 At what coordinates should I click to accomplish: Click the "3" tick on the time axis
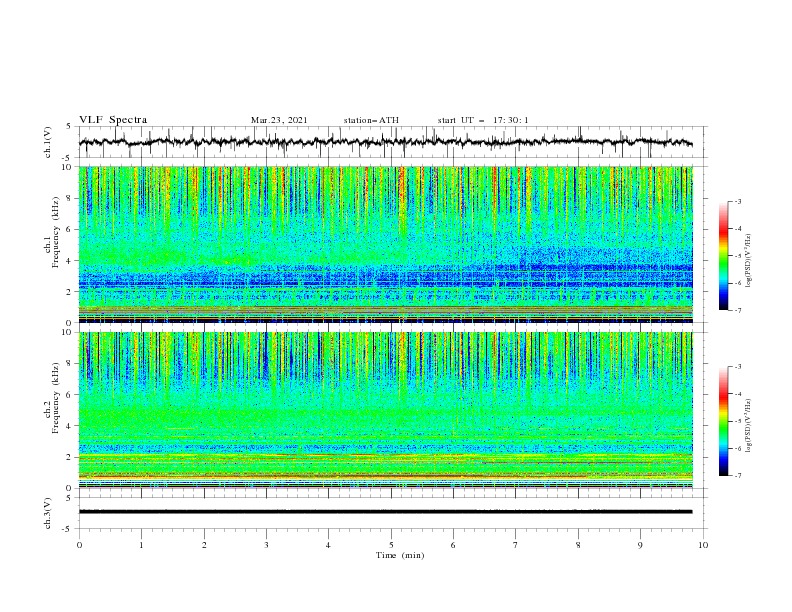tap(266, 545)
